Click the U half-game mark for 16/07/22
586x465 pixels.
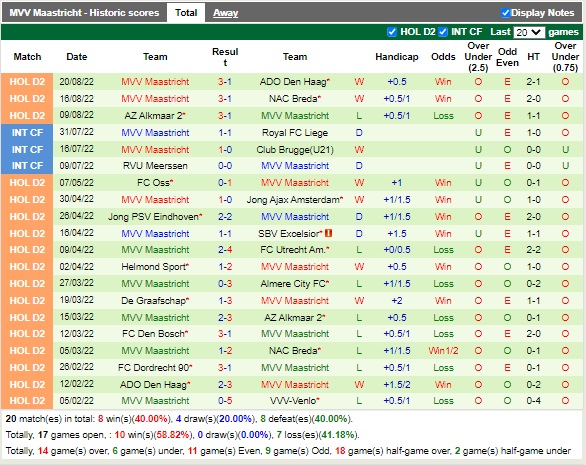565,150
